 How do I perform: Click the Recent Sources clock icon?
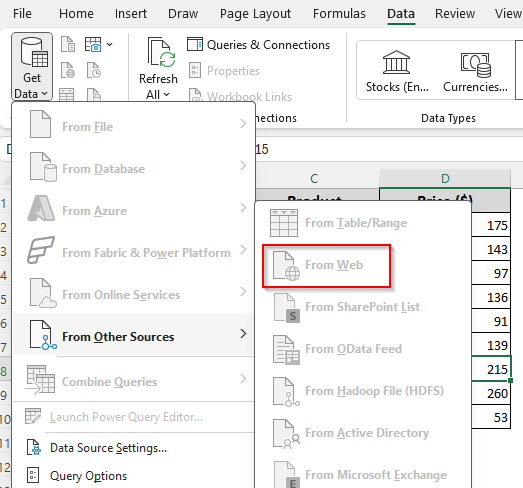click(94, 70)
